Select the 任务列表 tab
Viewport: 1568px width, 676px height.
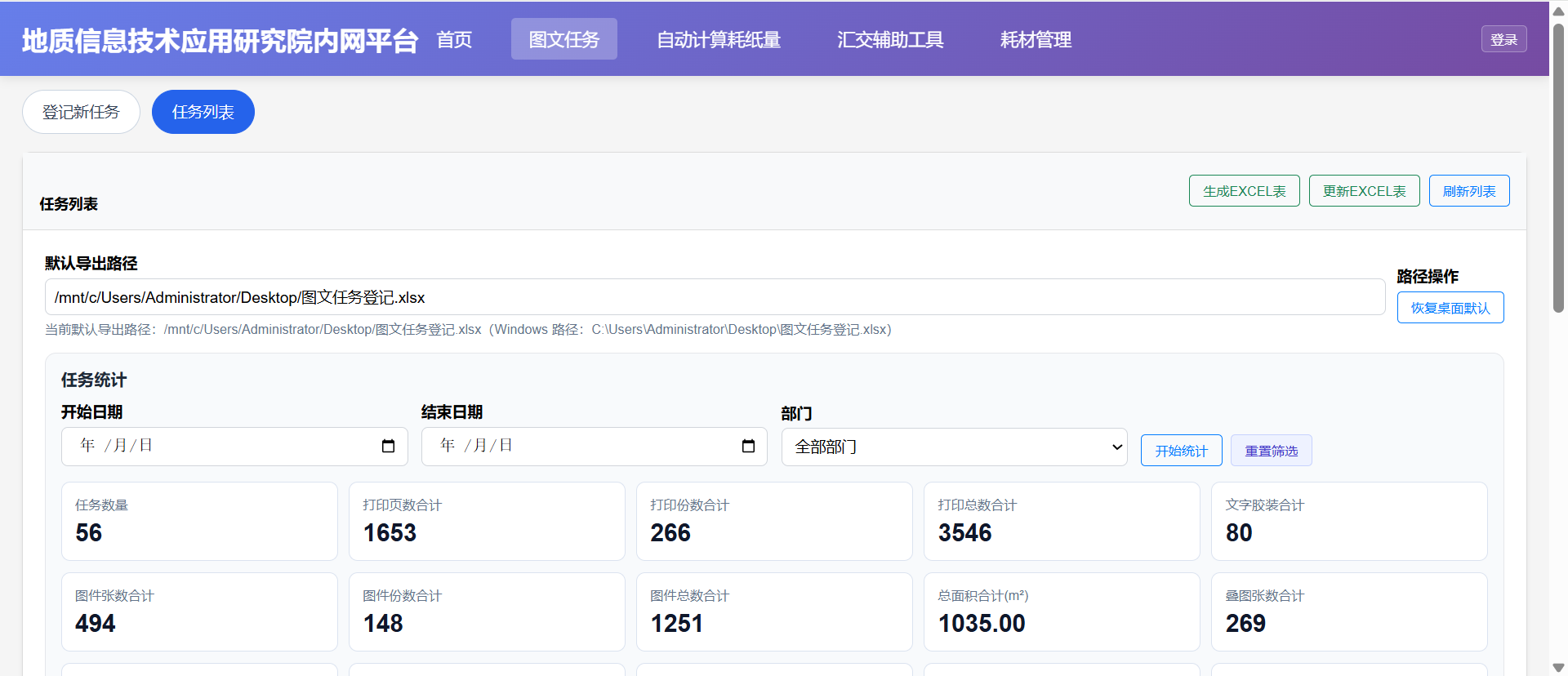(203, 112)
